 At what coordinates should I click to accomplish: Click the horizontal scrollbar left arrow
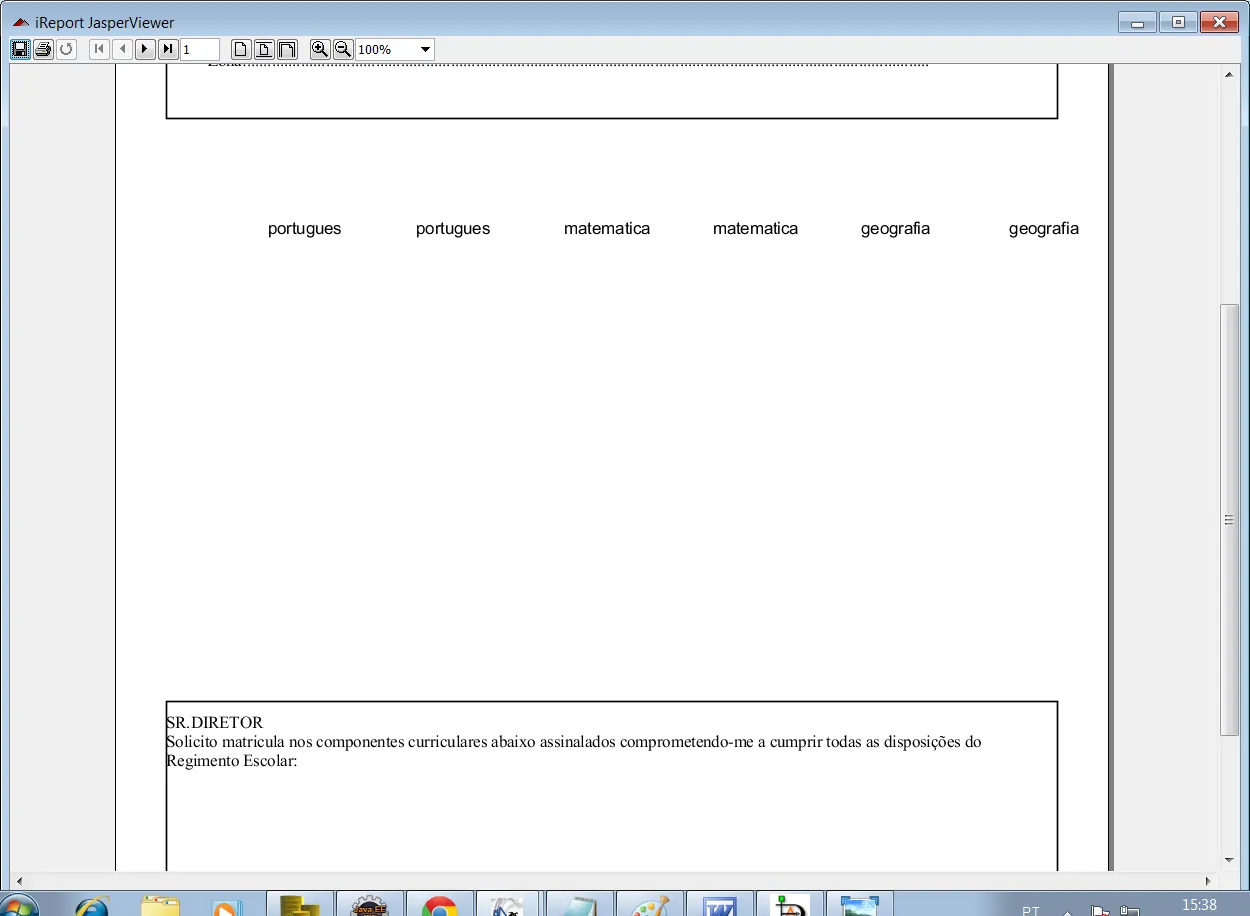[x=19, y=880]
